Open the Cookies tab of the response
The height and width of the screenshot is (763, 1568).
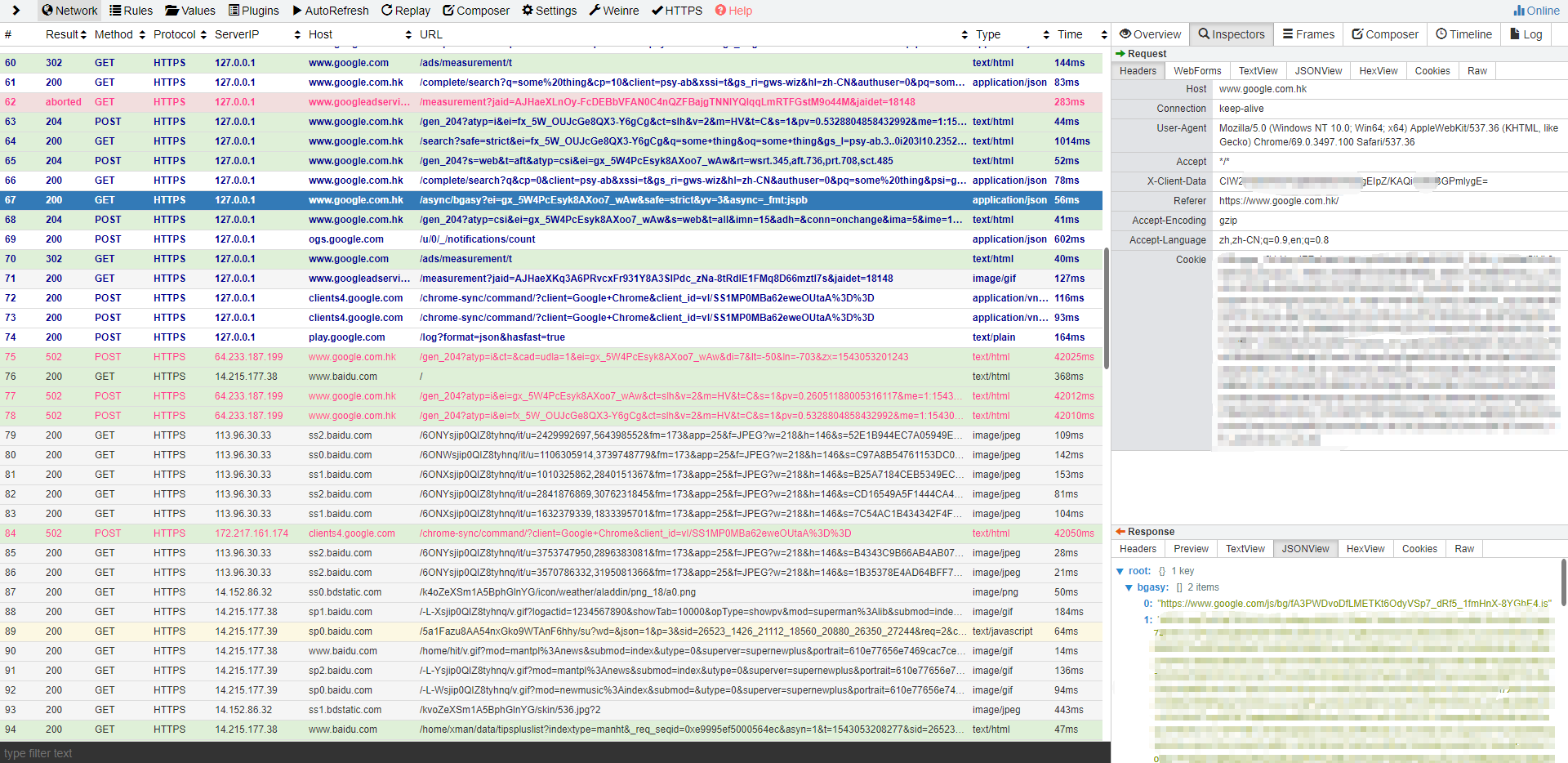(x=1419, y=548)
